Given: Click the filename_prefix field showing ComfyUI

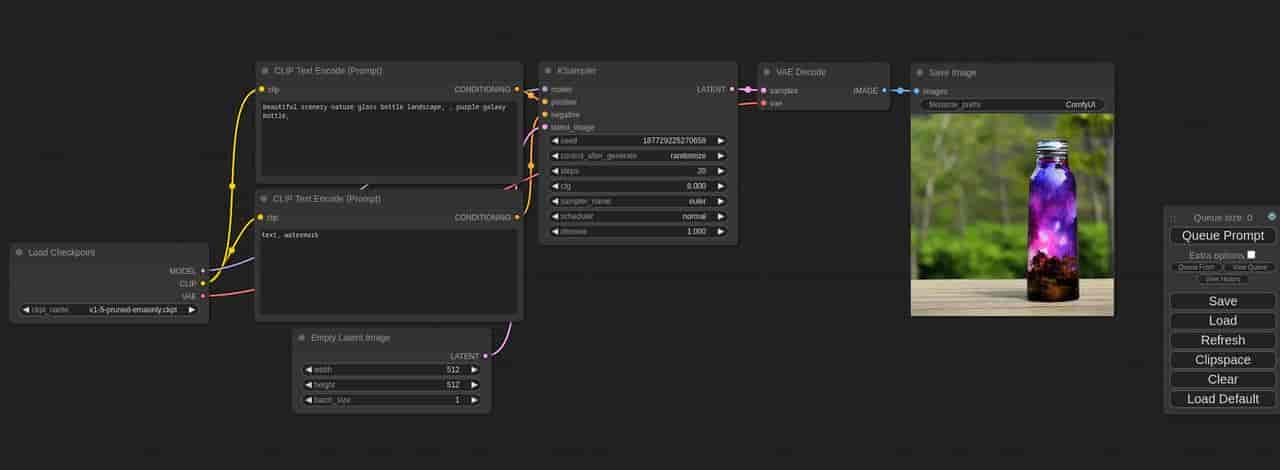Looking at the screenshot, I should click(1013, 105).
